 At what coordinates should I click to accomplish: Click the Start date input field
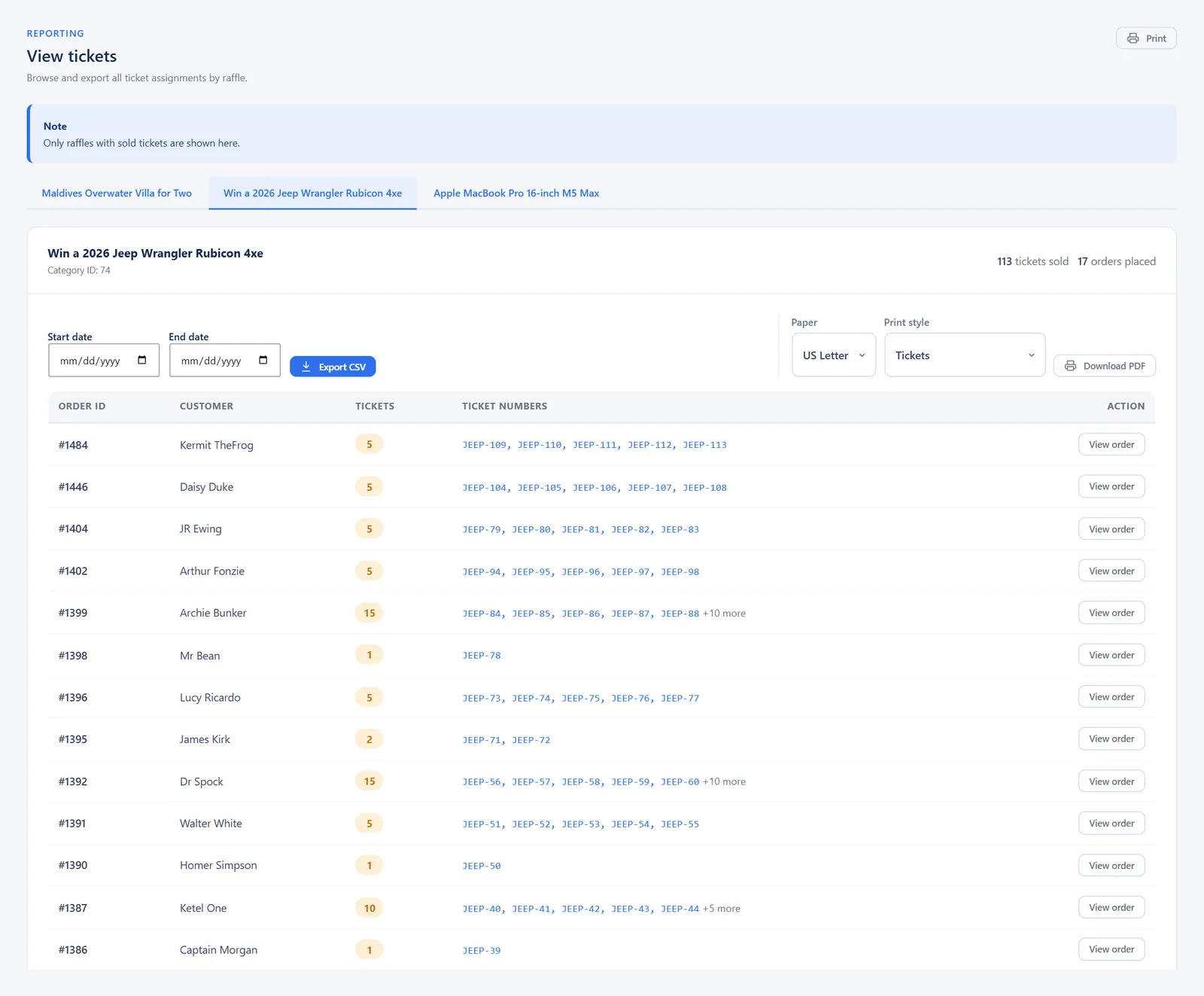point(104,361)
